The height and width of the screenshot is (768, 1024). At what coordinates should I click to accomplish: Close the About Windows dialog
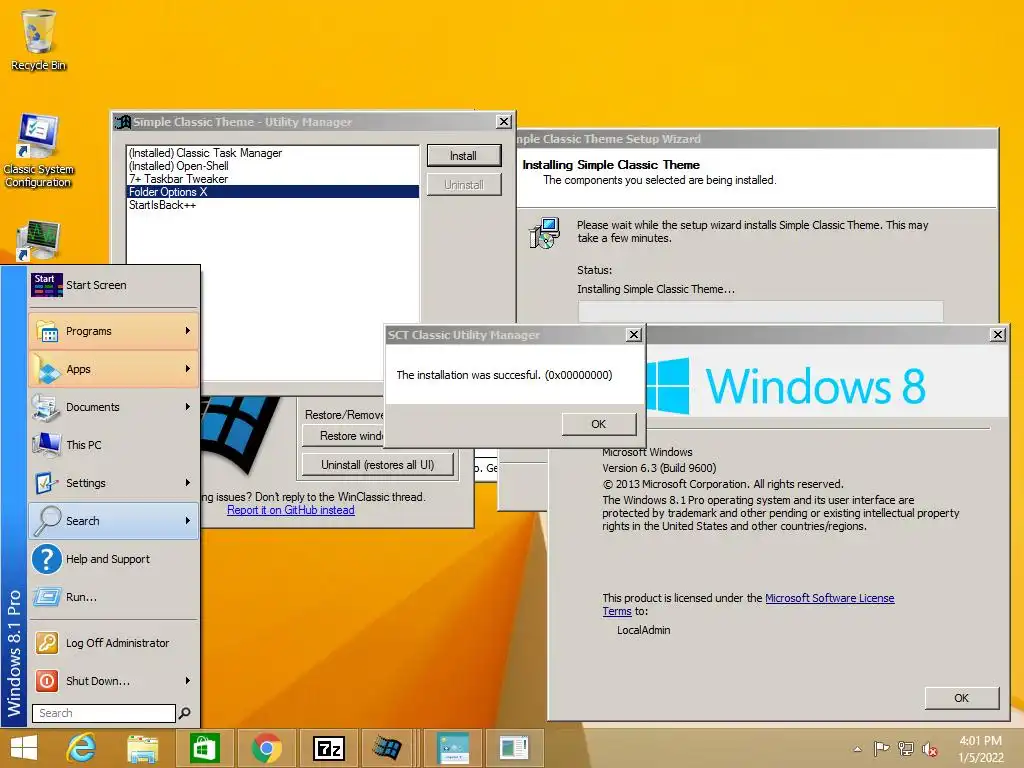point(998,334)
